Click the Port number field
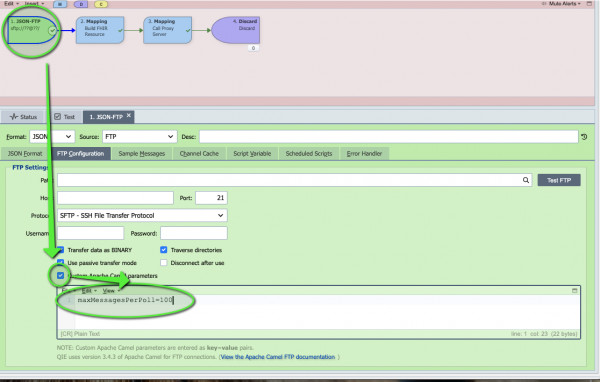 212,198
